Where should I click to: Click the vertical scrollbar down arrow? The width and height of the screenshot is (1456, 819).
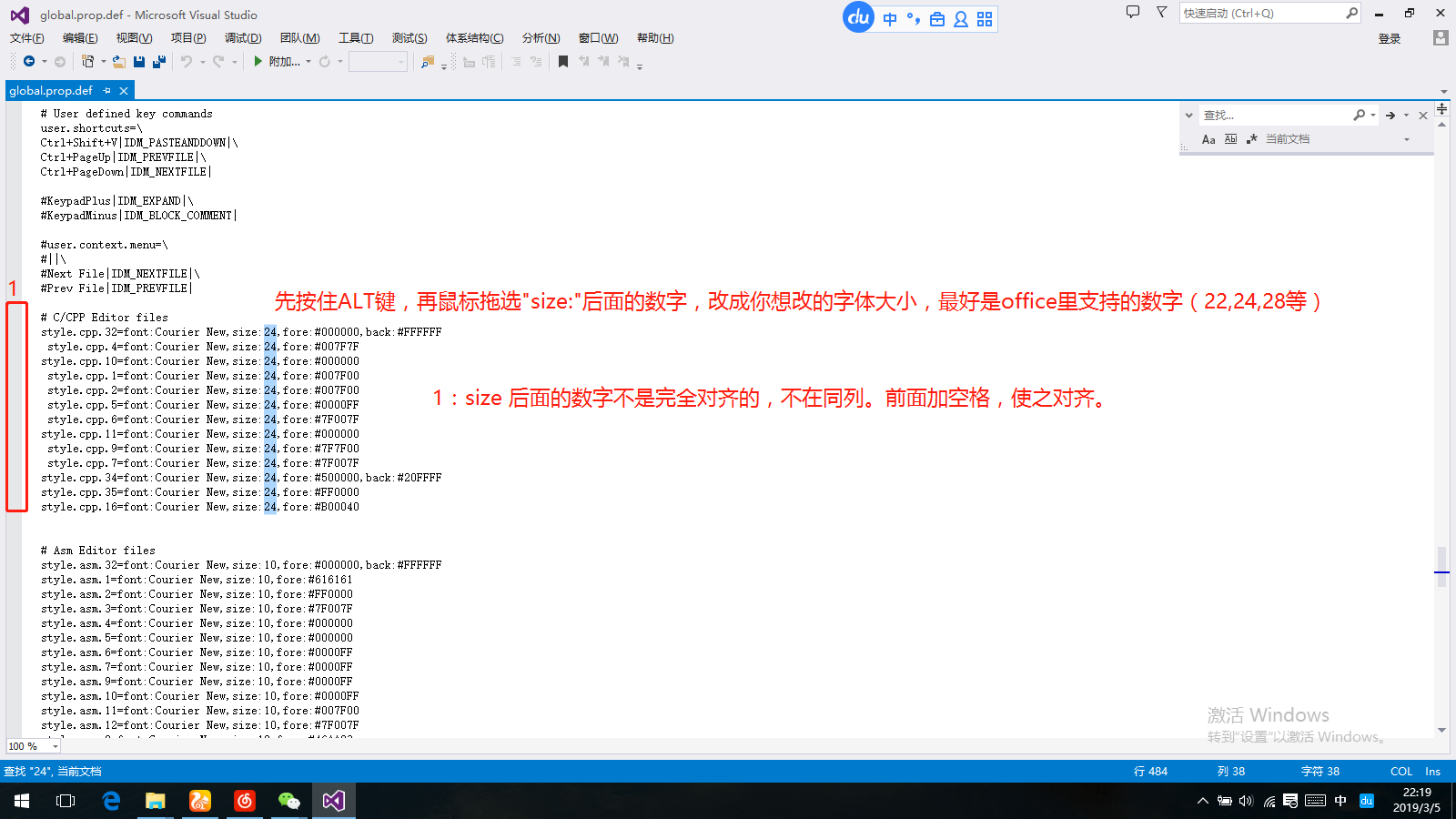(1441, 730)
